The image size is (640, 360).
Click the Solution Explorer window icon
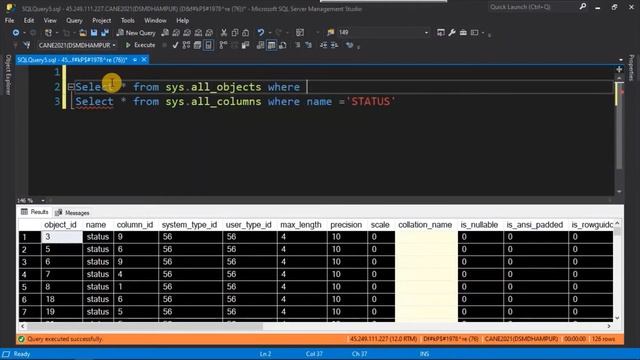(x=441, y=33)
